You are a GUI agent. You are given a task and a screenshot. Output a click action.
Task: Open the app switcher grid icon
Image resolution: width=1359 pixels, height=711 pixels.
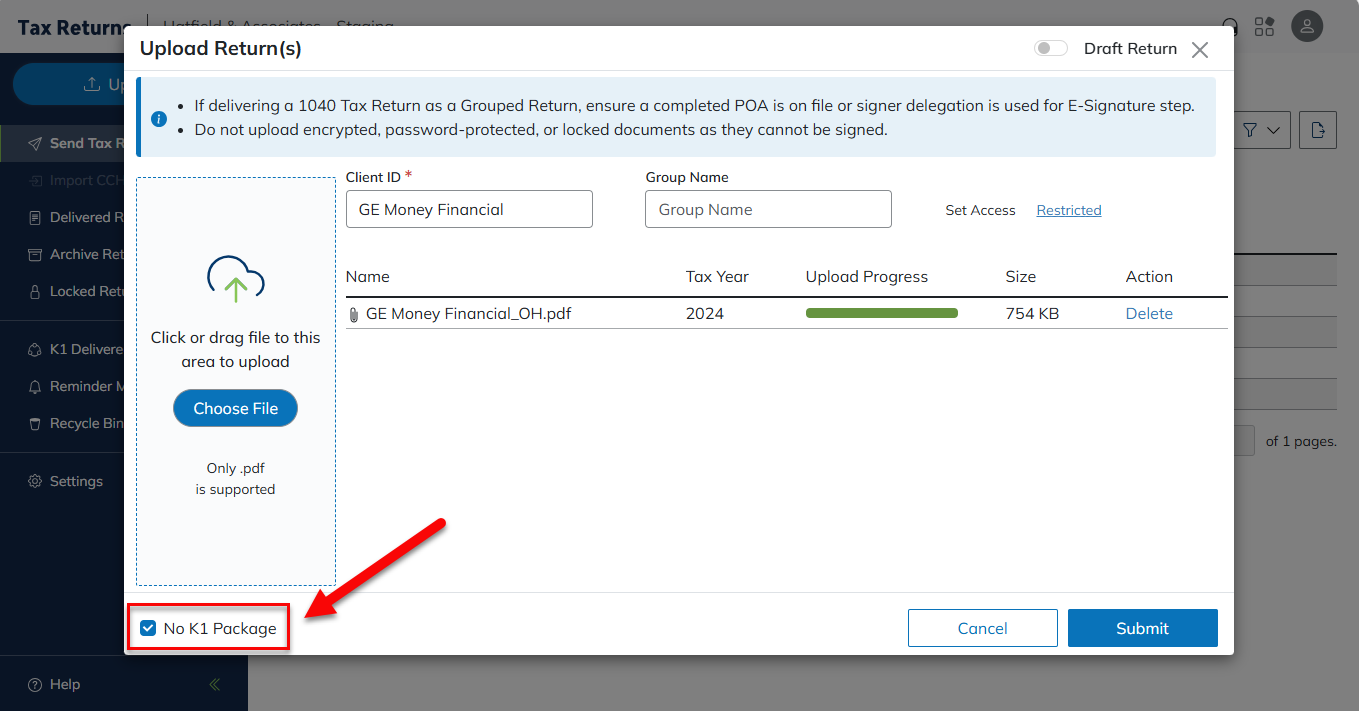(x=1264, y=27)
